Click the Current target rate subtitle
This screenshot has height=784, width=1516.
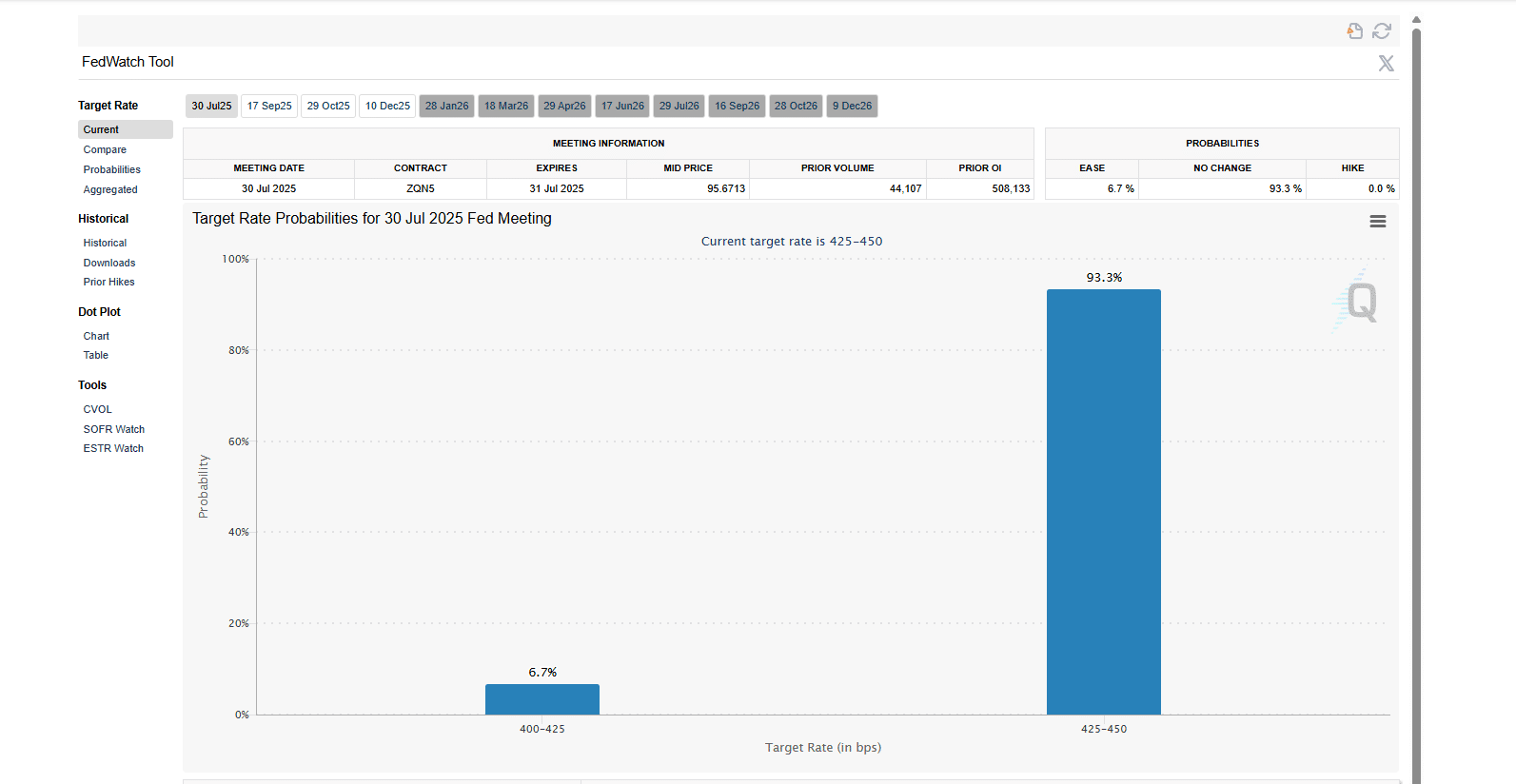[792, 242]
